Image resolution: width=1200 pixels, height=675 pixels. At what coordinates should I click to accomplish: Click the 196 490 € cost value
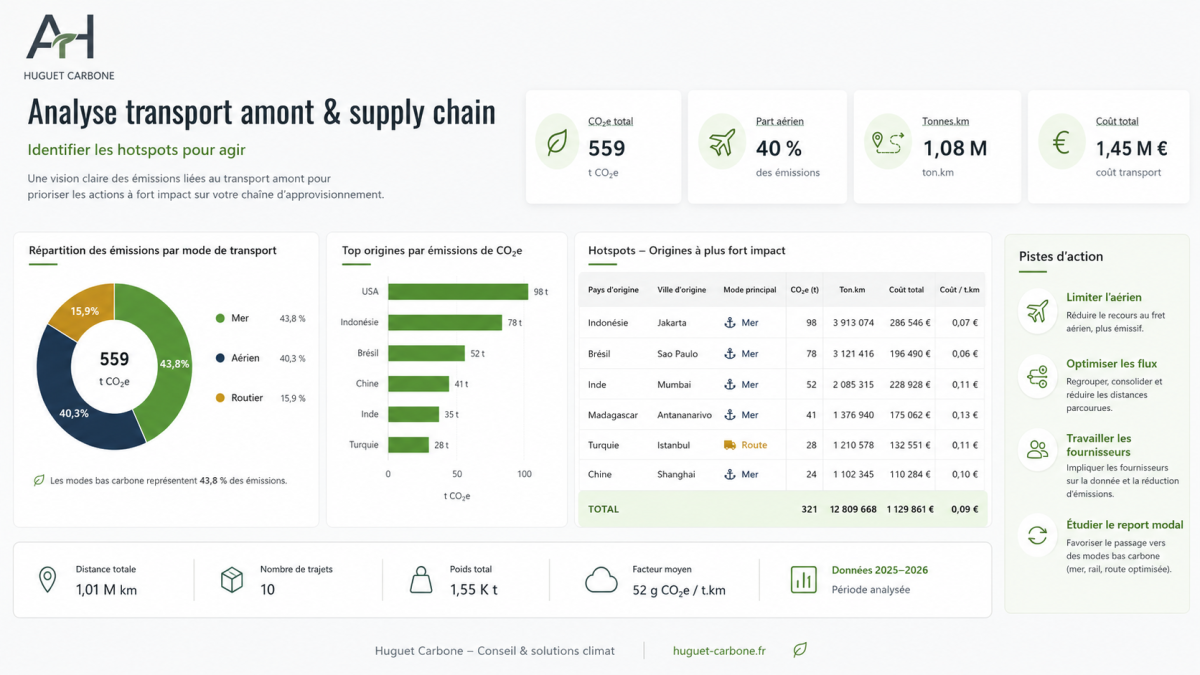pos(910,354)
